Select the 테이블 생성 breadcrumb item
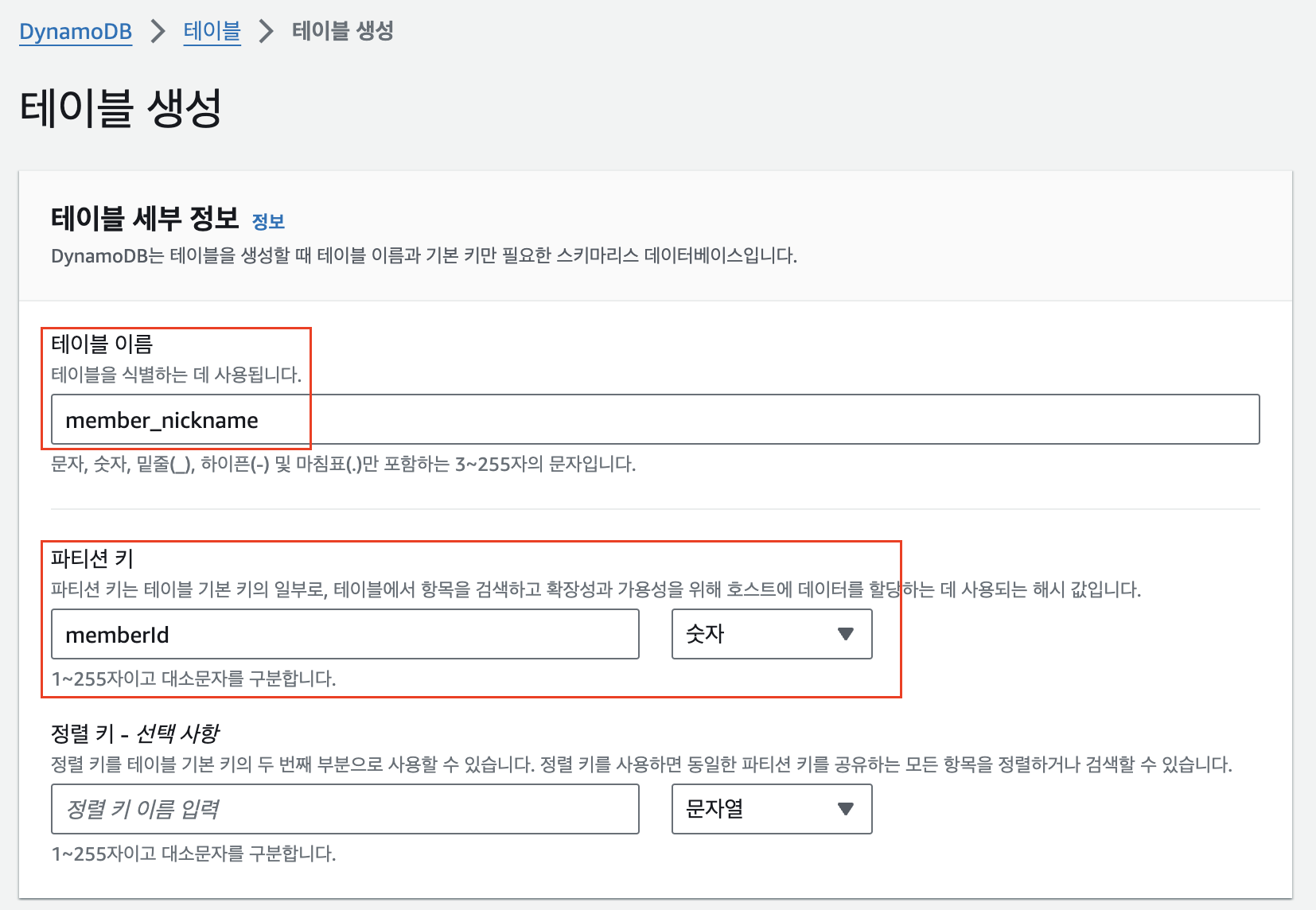1316x910 pixels. 341,30
